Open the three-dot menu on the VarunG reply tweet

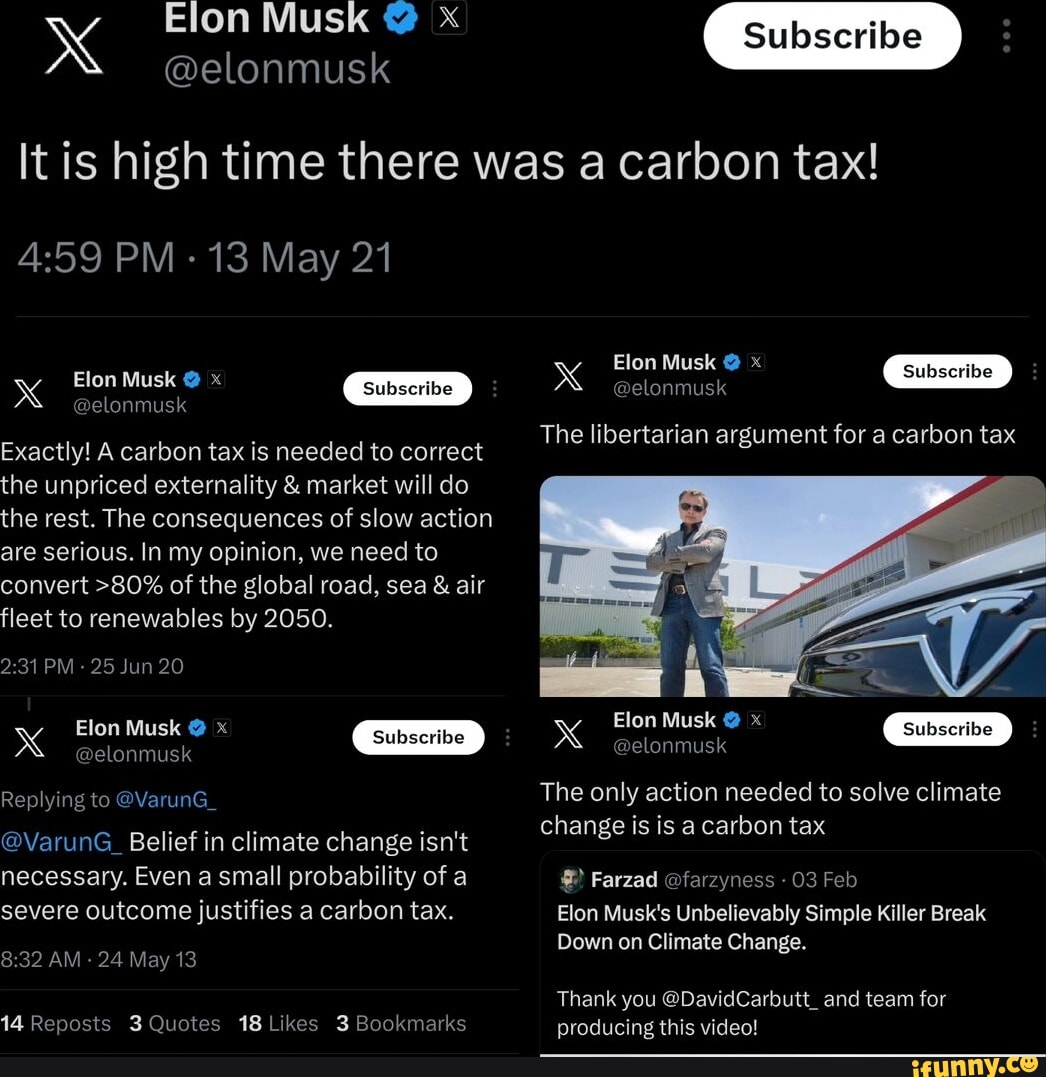click(507, 738)
